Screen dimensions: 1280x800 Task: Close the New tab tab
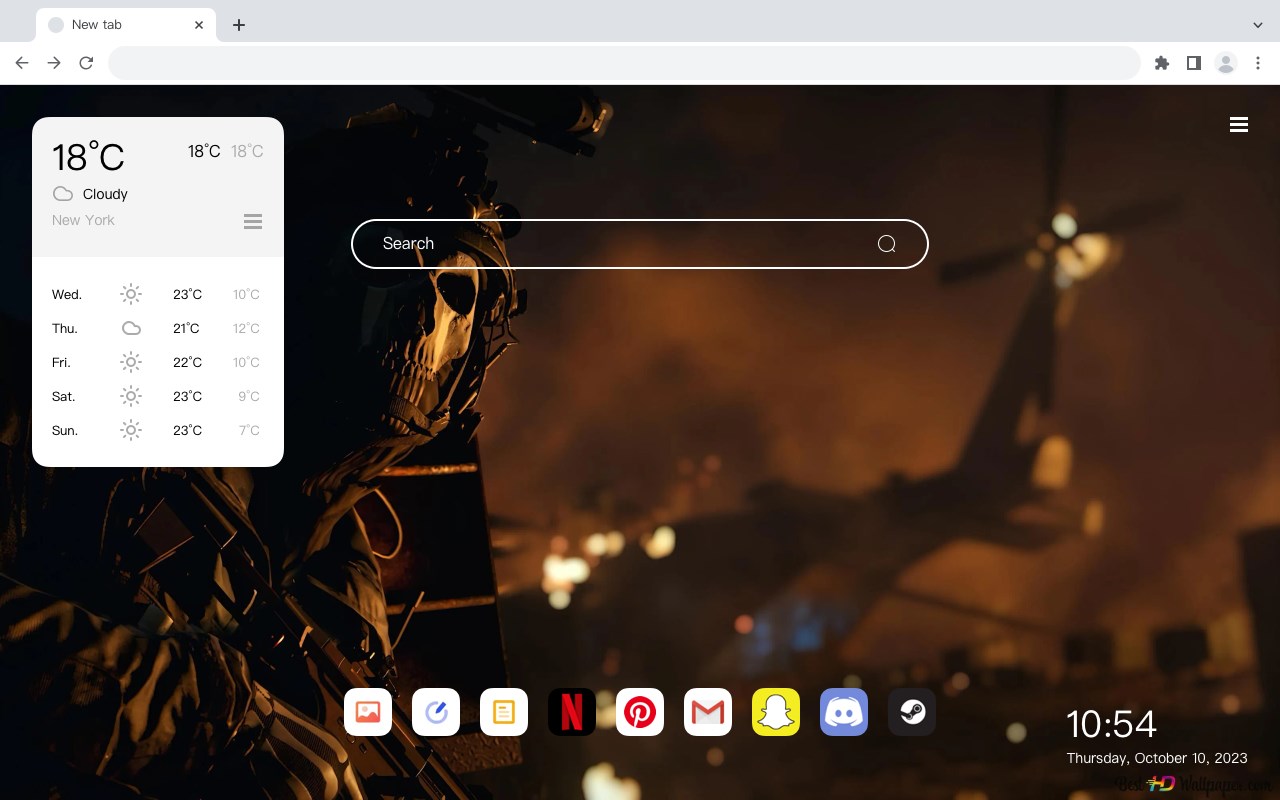coord(199,25)
